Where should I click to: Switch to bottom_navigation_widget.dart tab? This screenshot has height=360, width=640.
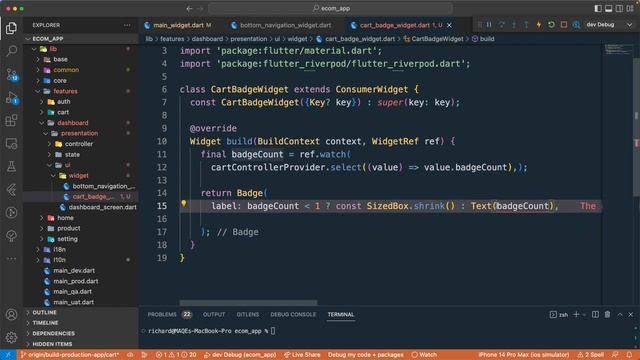285,25
